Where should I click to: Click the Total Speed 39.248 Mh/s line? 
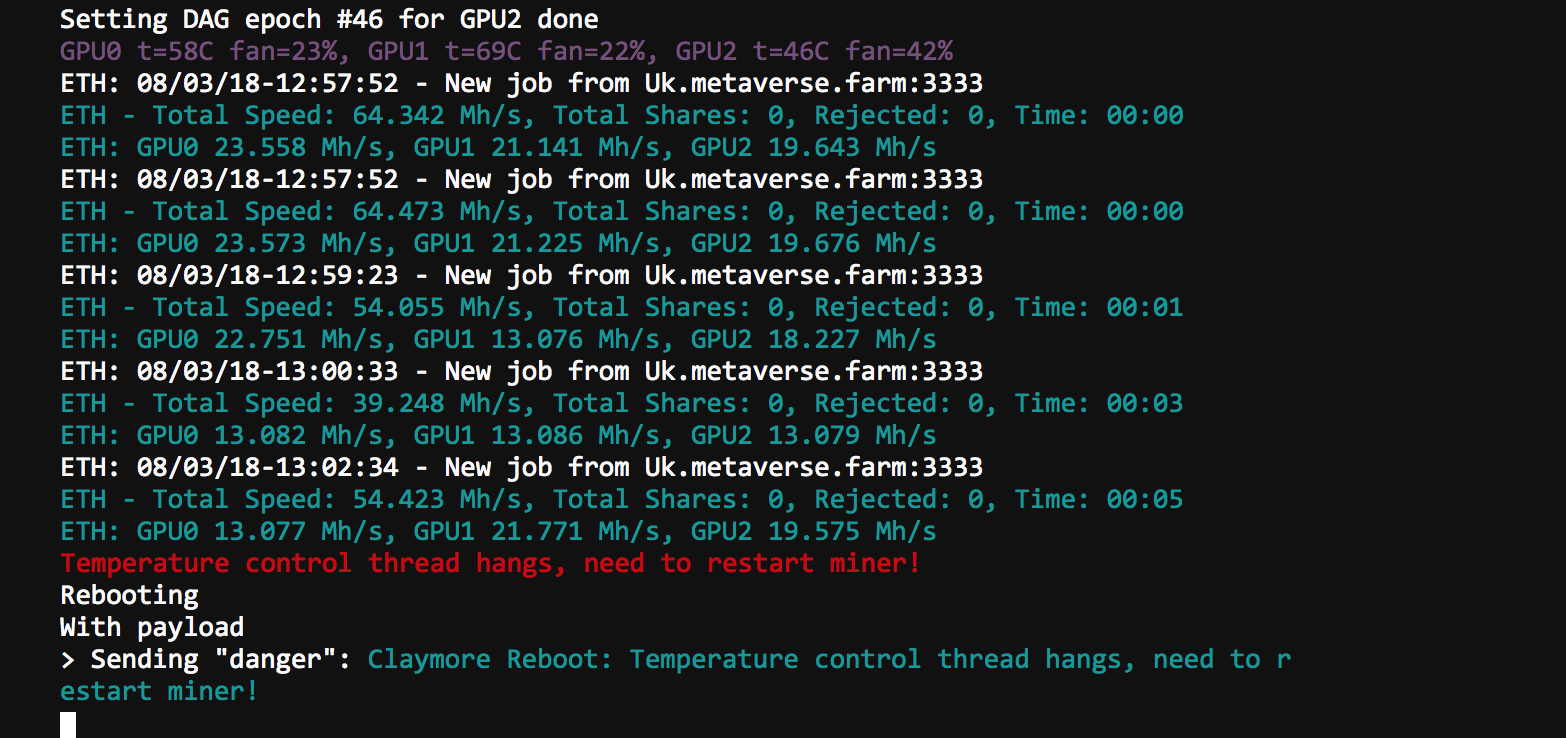click(x=621, y=403)
